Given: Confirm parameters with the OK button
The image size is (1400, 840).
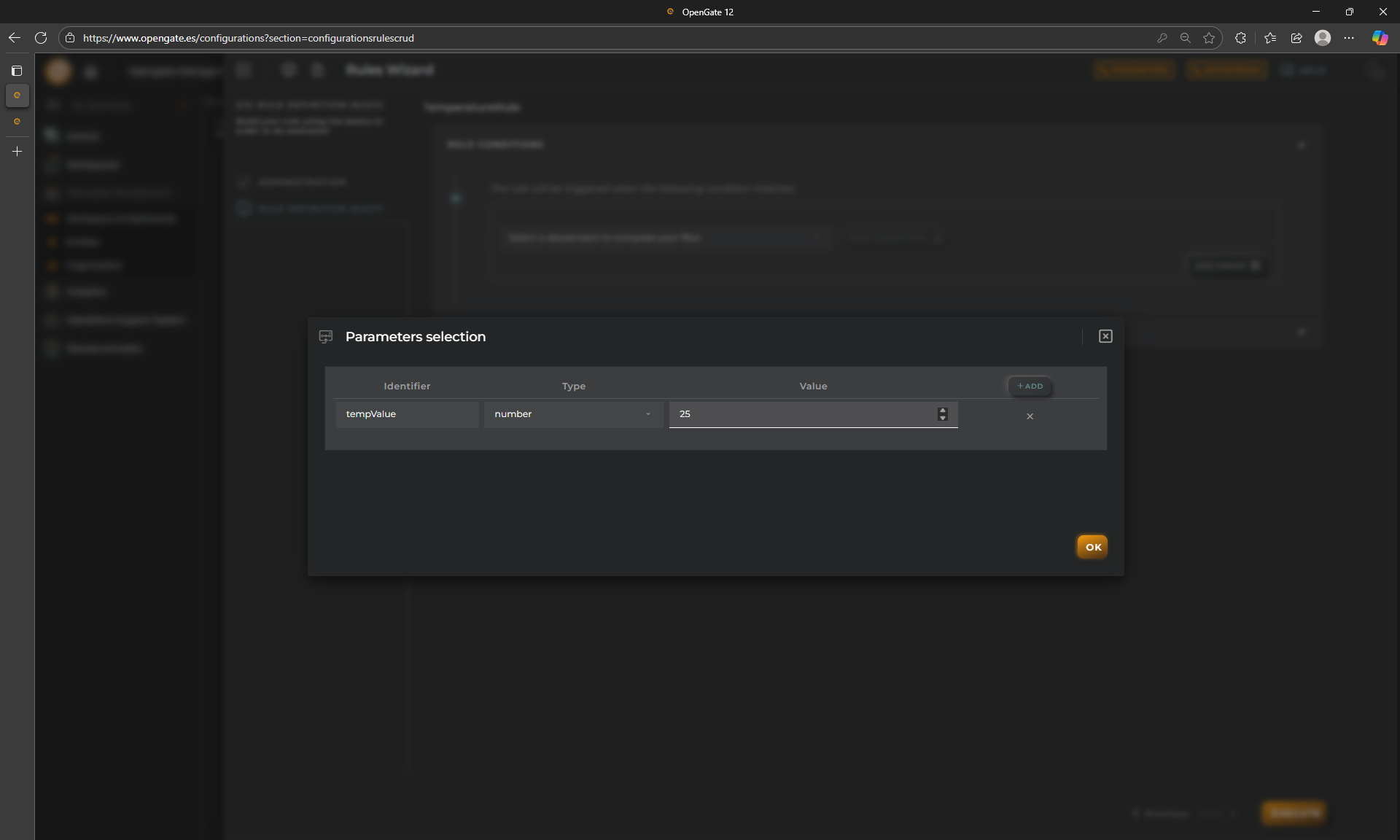Looking at the screenshot, I should click(x=1092, y=547).
